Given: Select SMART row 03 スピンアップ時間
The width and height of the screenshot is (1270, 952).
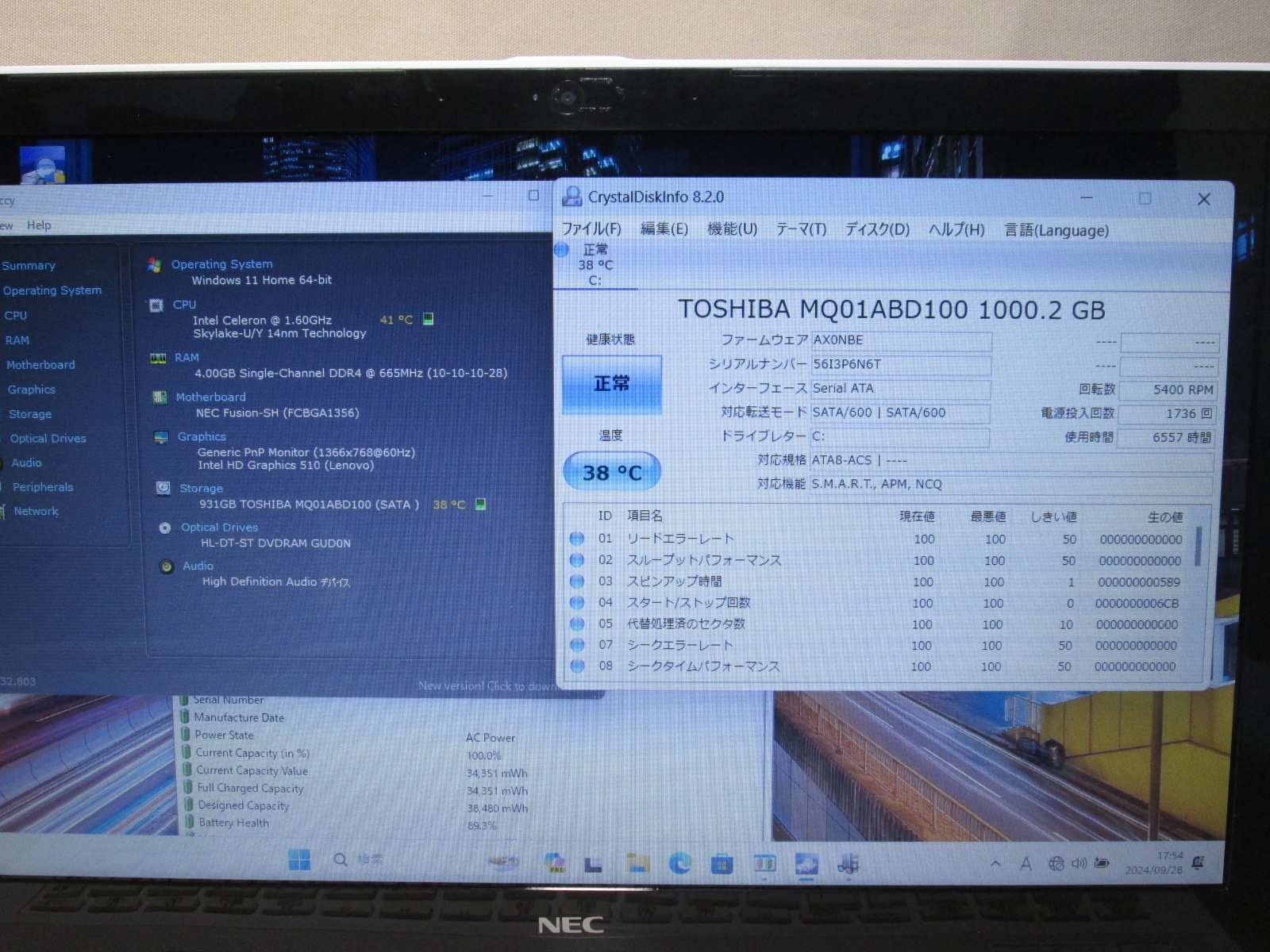Looking at the screenshot, I should [x=879, y=582].
